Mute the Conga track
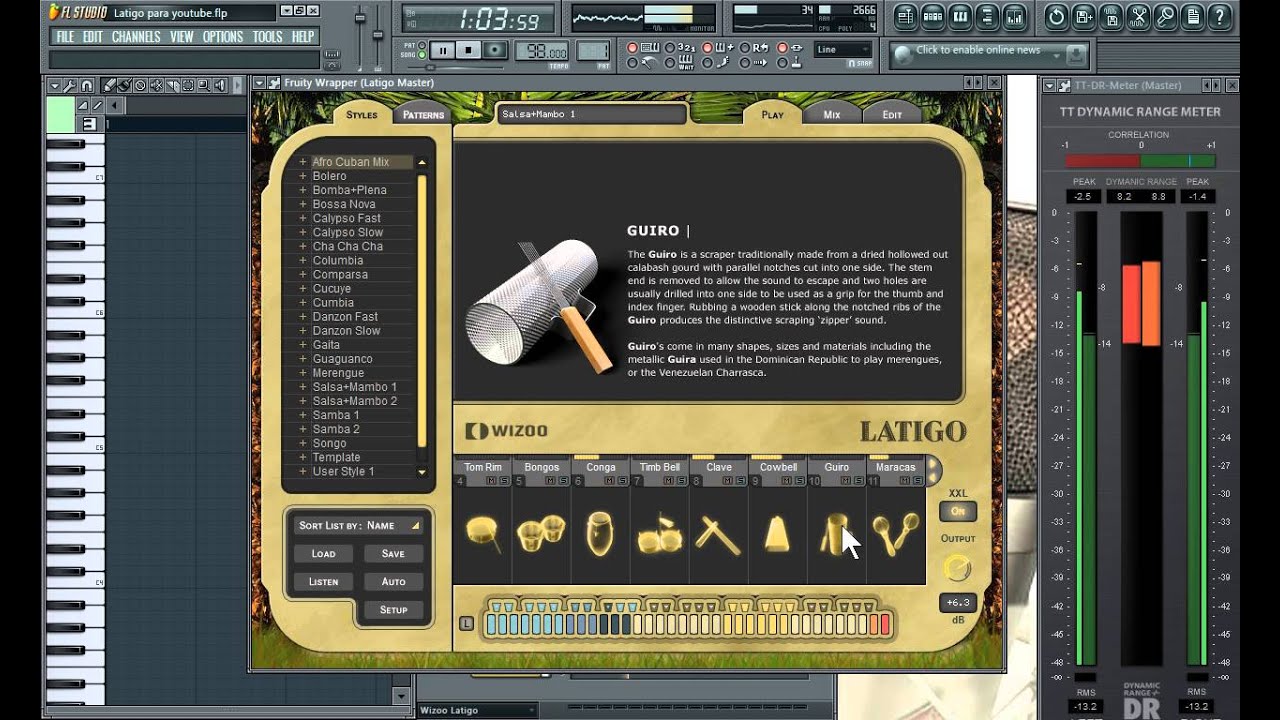 (610, 480)
